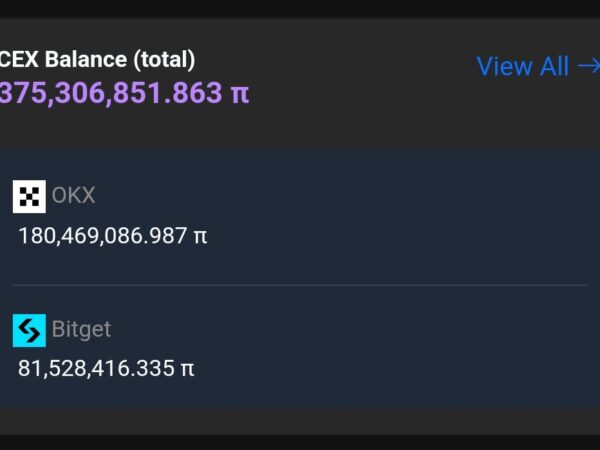Select the OKX exchange name label
600x450 pixels.
[73, 196]
